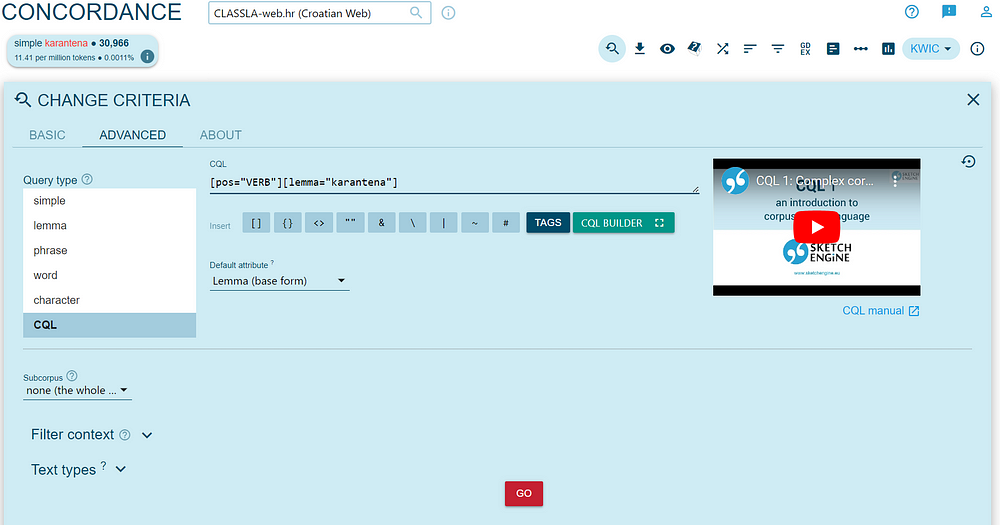
Task: Click Query type help icon
Action: [87, 179]
